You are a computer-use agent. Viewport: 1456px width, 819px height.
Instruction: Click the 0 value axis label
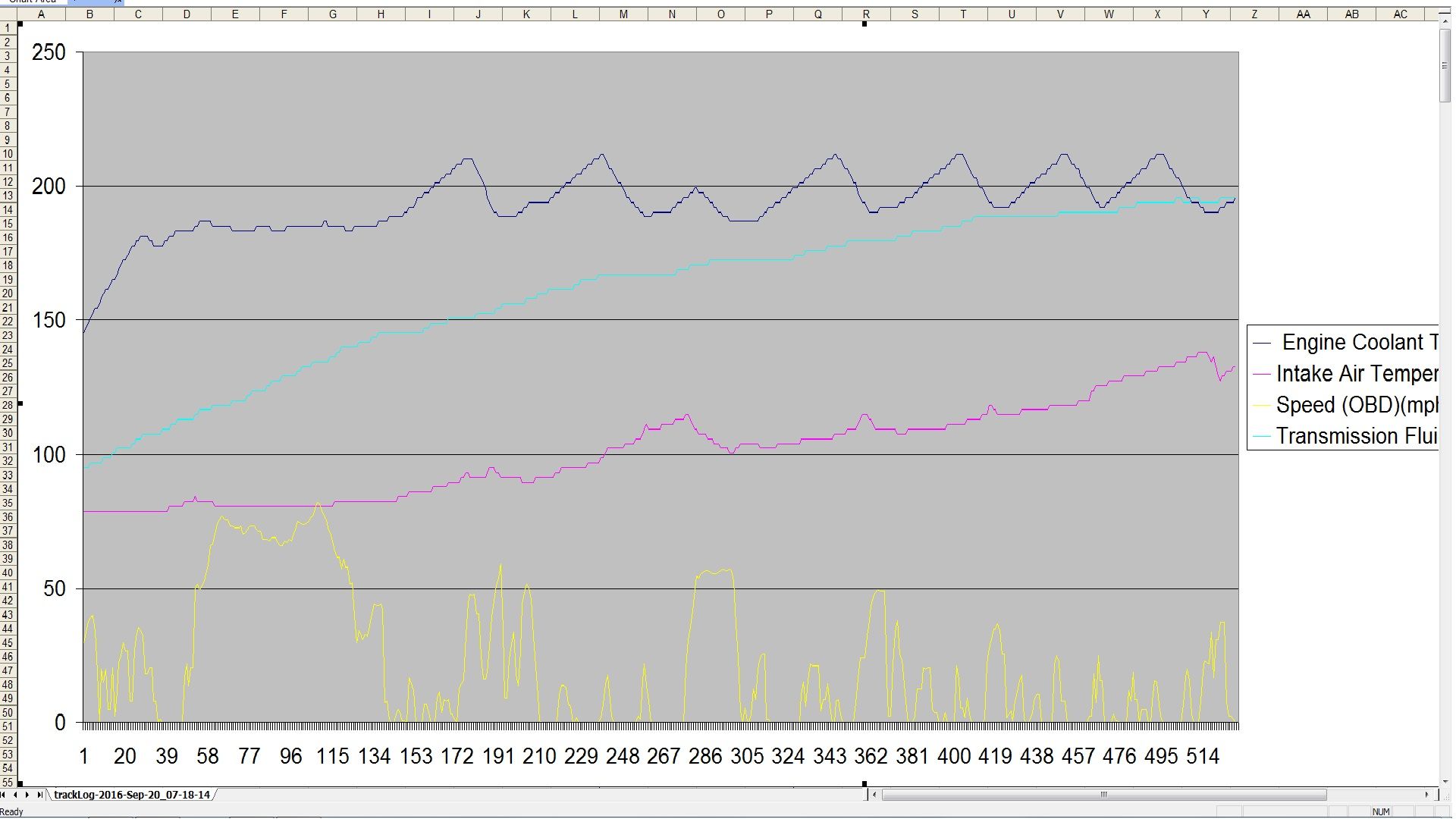pyautogui.click(x=61, y=723)
